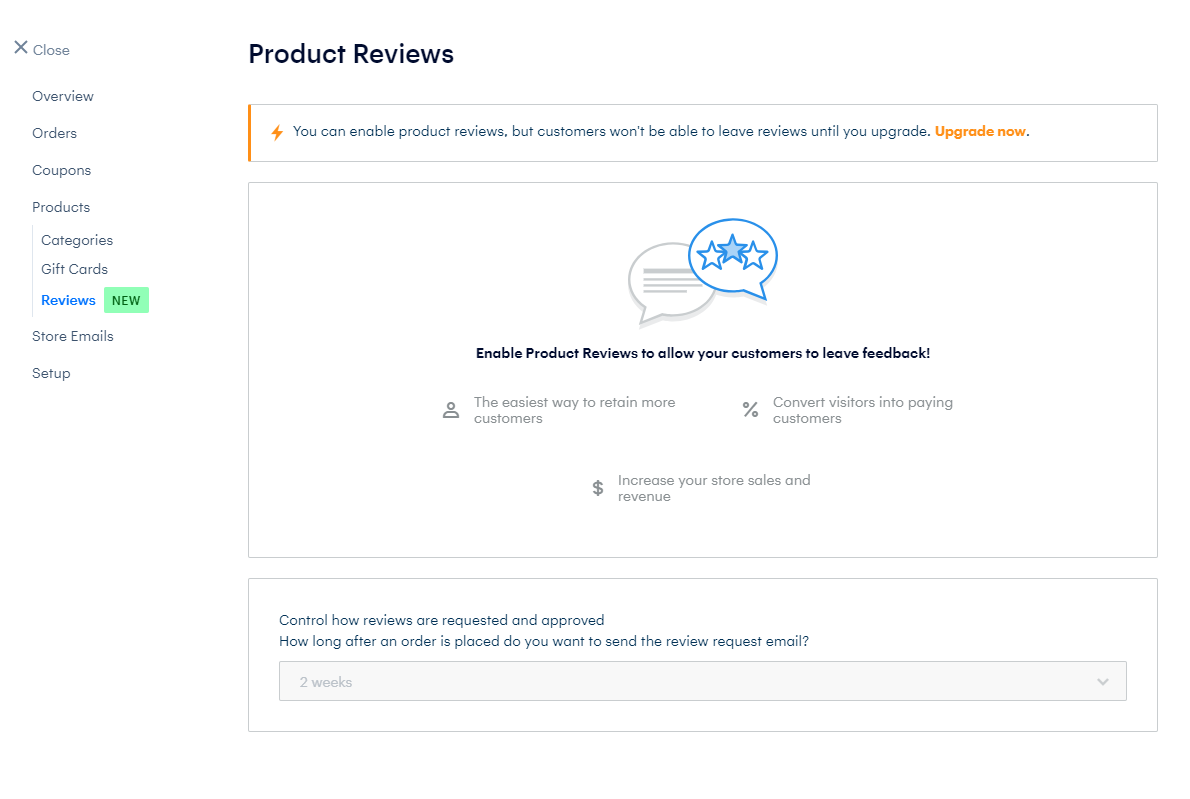1190x799 pixels.
Task: Expand the dropdown chevron arrow
Action: click(1103, 682)
